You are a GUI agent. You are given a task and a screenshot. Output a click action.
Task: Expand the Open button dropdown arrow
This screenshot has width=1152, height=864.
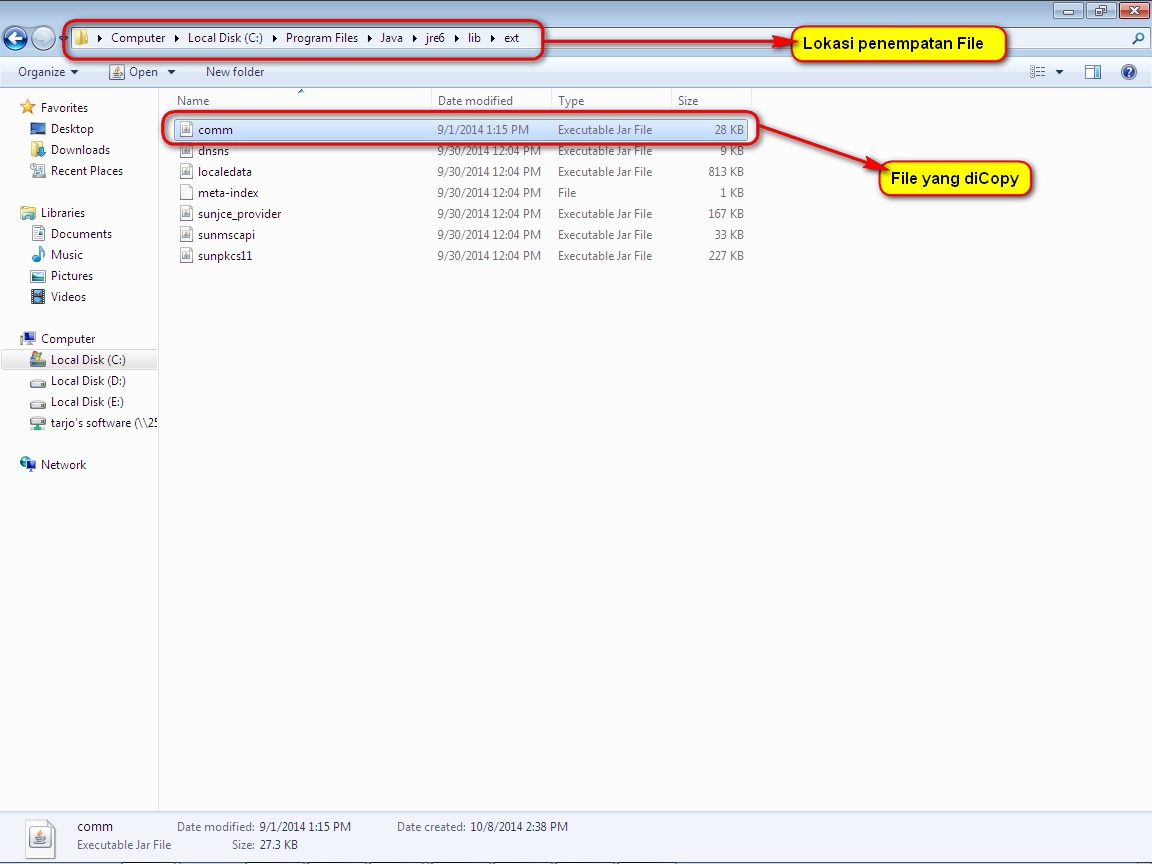(171, 72)
